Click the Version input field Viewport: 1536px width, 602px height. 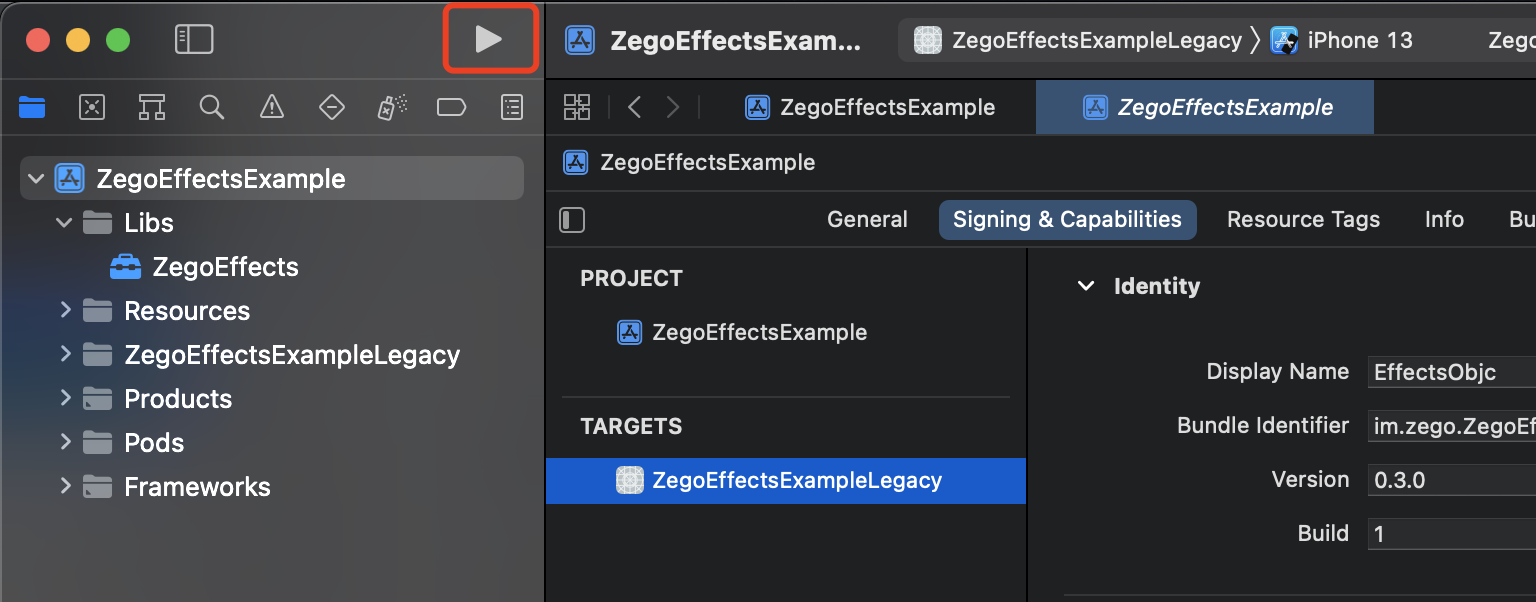tap(1452, 480)
